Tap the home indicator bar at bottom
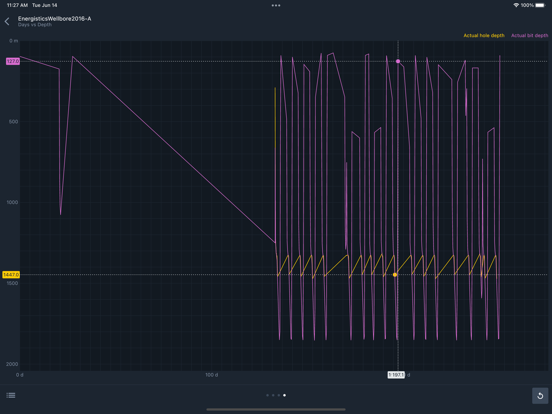This screenshot has width=552, height=414. 276,409
